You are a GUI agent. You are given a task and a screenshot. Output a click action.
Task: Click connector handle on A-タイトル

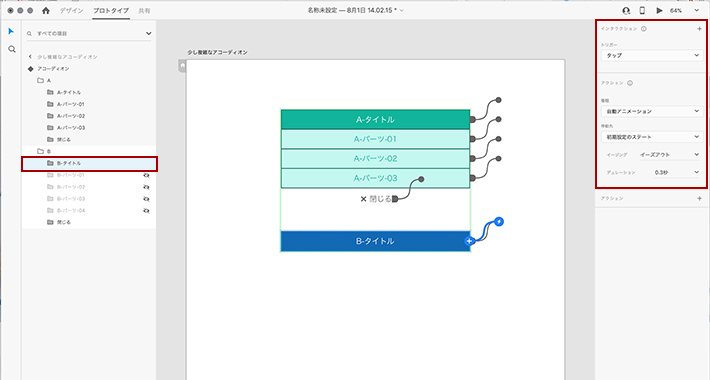coord(472,120)
